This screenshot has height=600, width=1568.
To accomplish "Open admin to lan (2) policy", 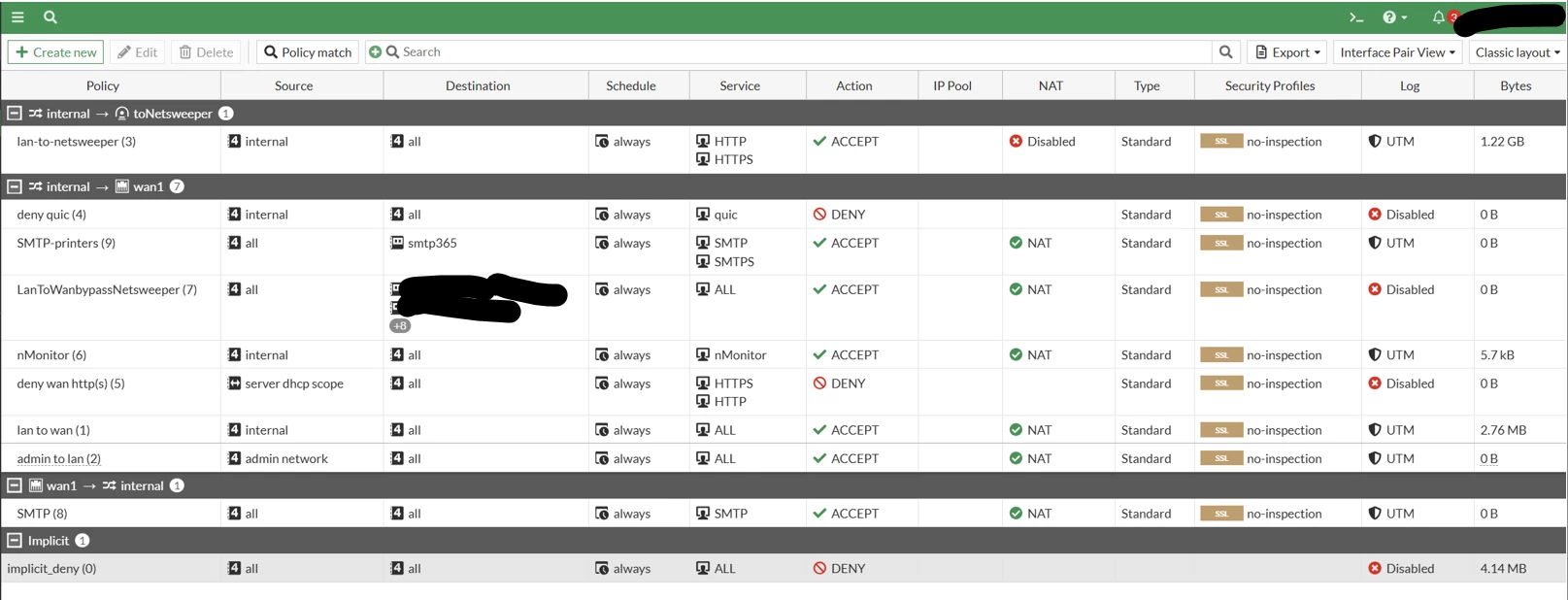I will click(x=58, y=458).
